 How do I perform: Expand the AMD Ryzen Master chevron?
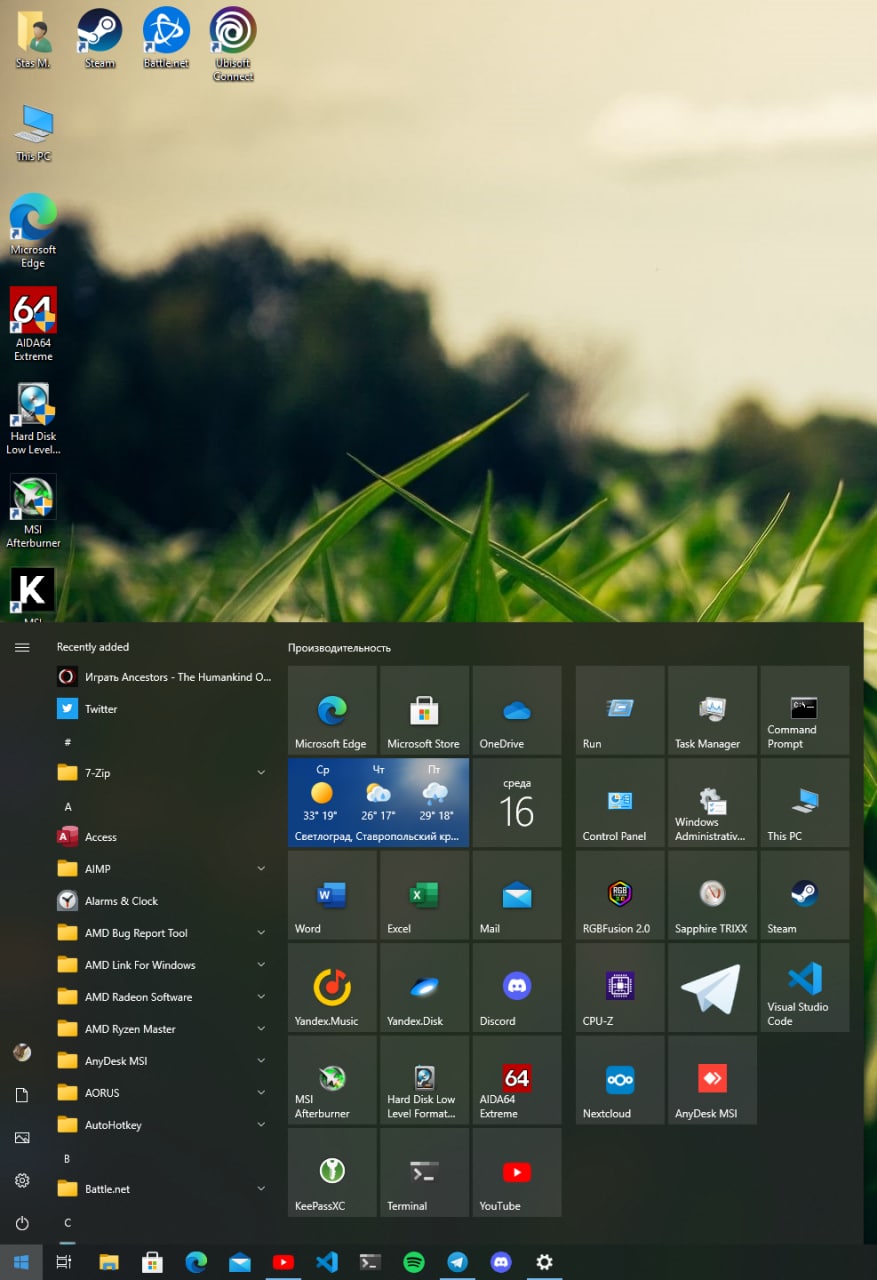point(261,1029)
